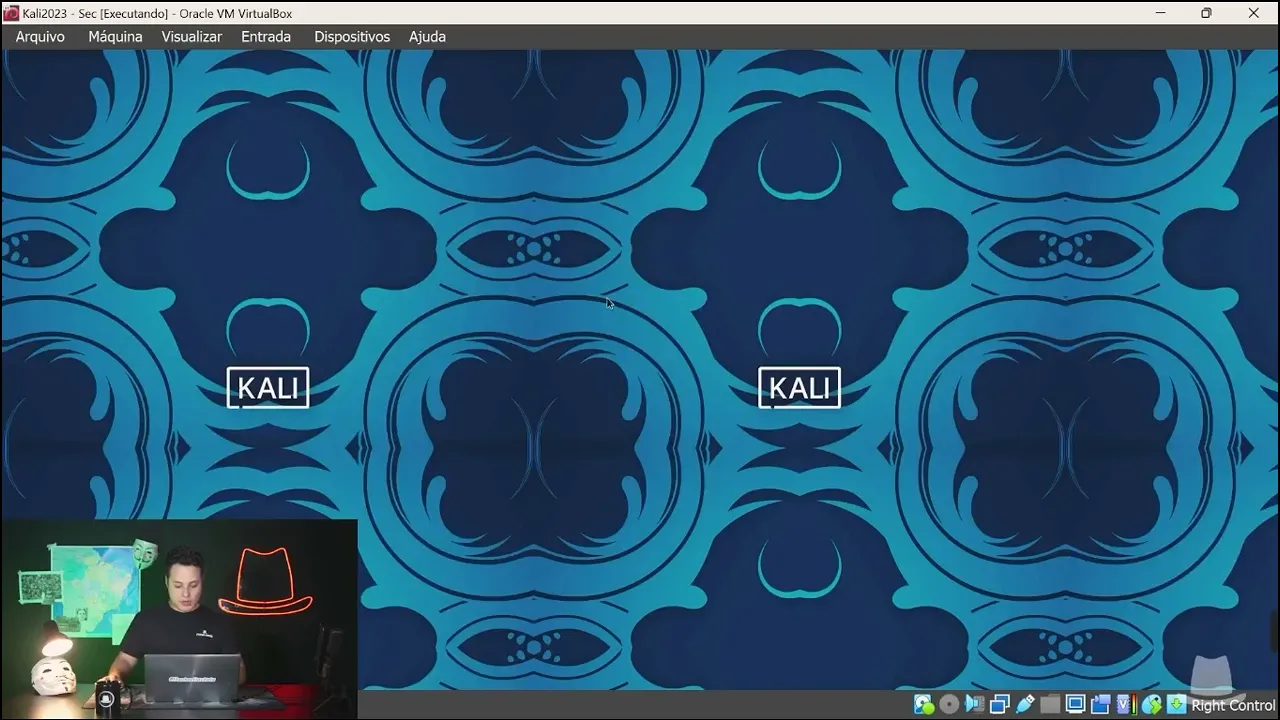Open the Máquina menu
Image resolution: width=1280 pixels, height=720 pixels.
click(115, 36)
